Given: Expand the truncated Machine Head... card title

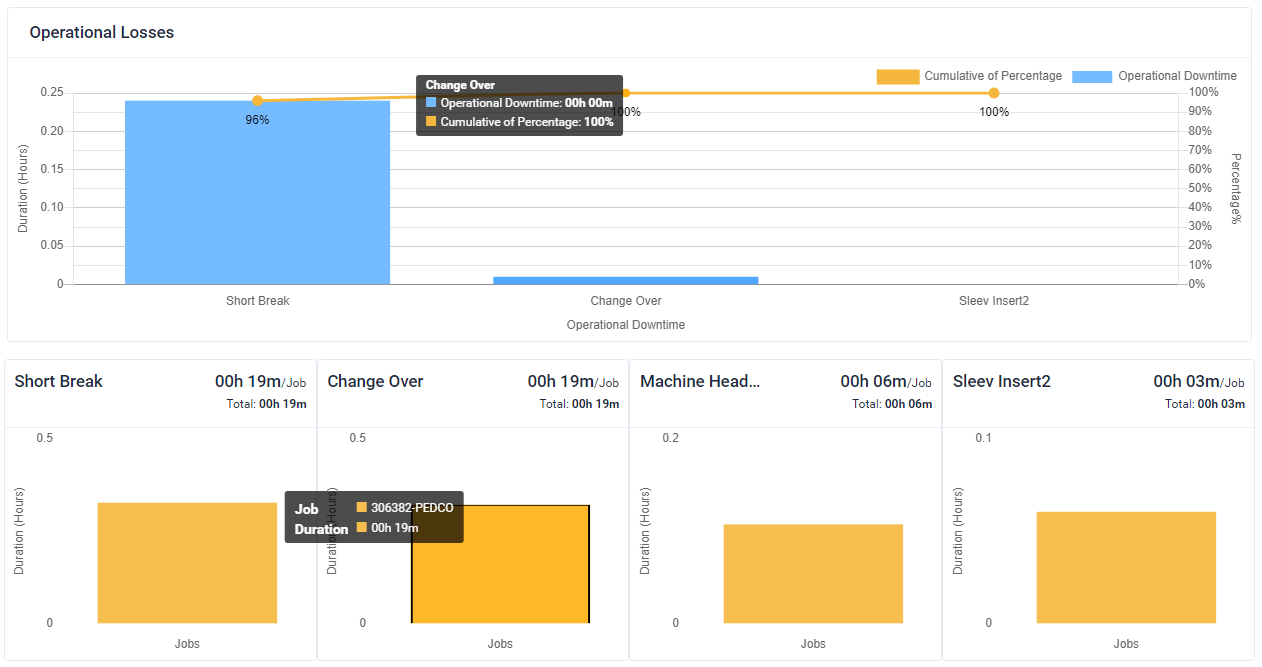Looking at the screenshot, I should [x=700, y=382].
